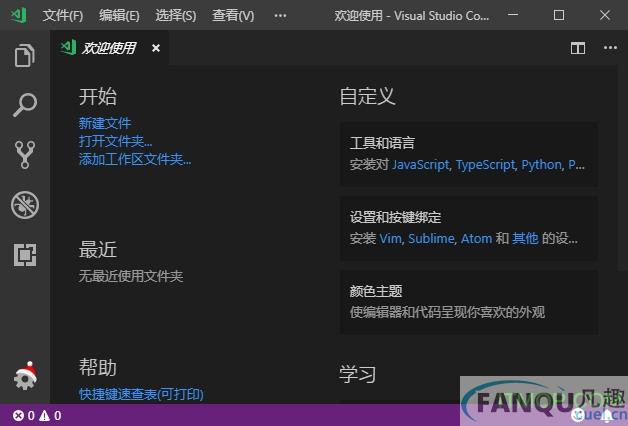Expand the menu bar overflow ellipsis
Viewport: 628px width, 426px height.
(x=280, y=16)
